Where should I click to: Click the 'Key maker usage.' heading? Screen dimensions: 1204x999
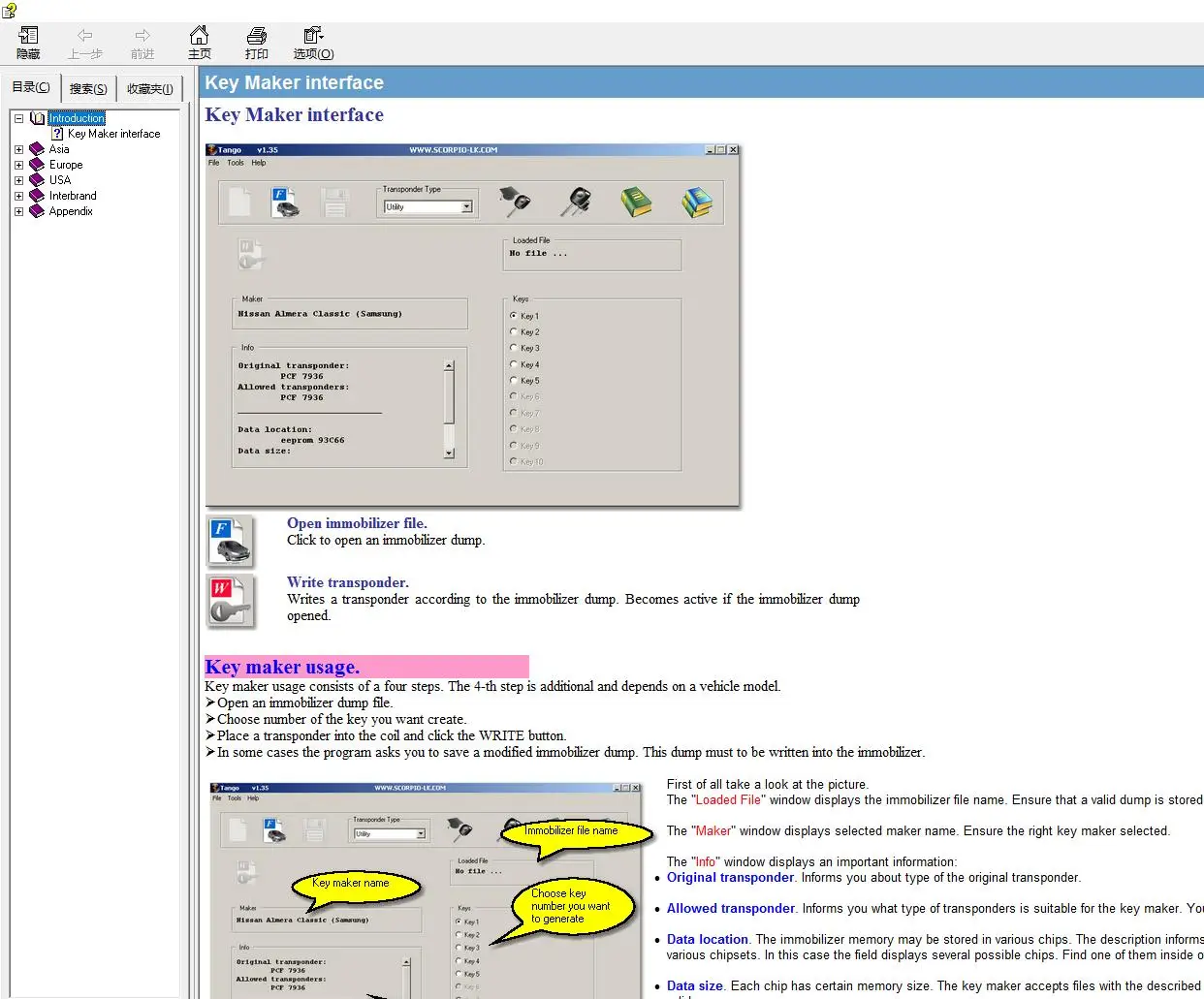pyautogui.click(x=282, y=667)
